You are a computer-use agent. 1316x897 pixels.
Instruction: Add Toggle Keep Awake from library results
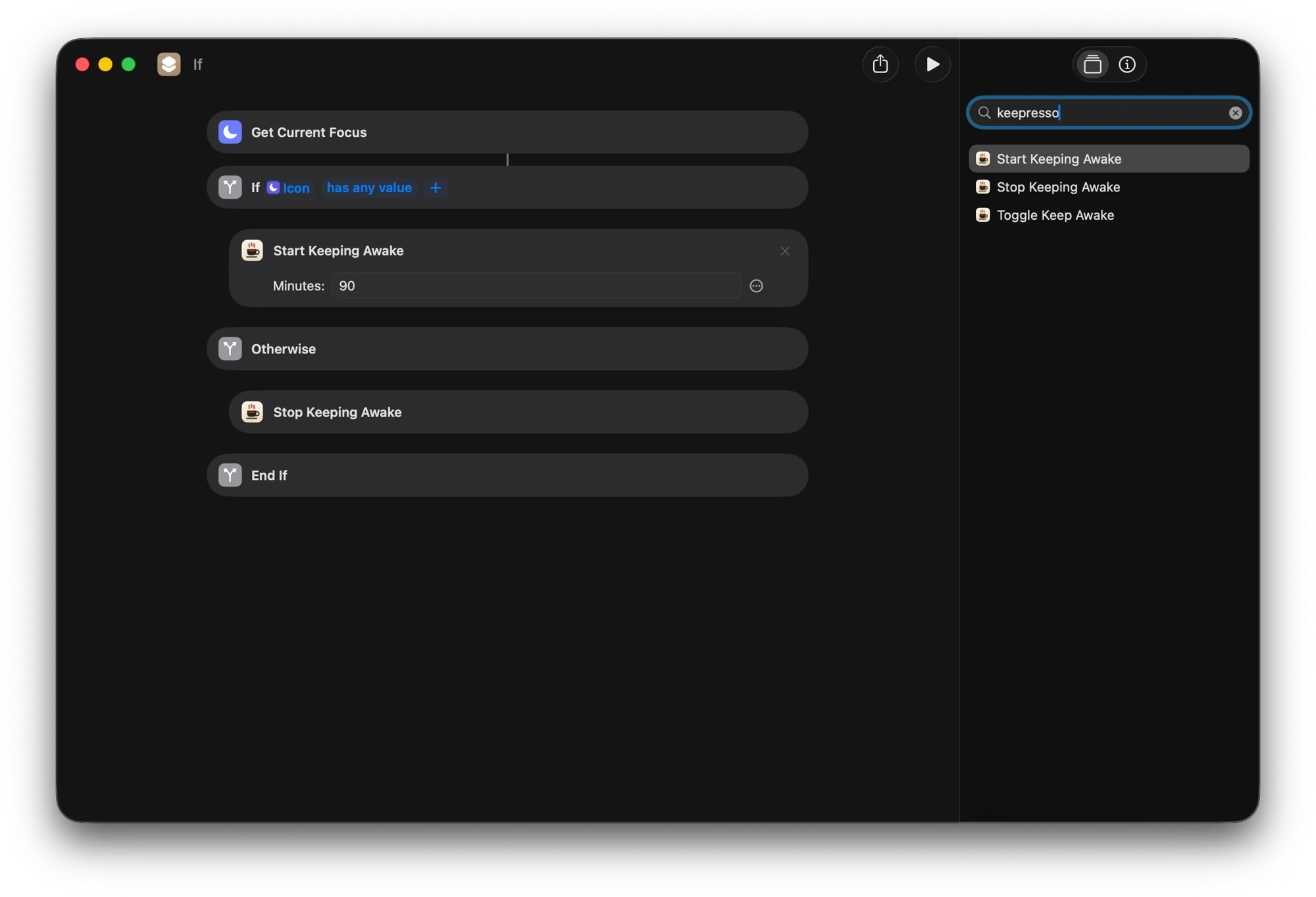pos(1109,215)
